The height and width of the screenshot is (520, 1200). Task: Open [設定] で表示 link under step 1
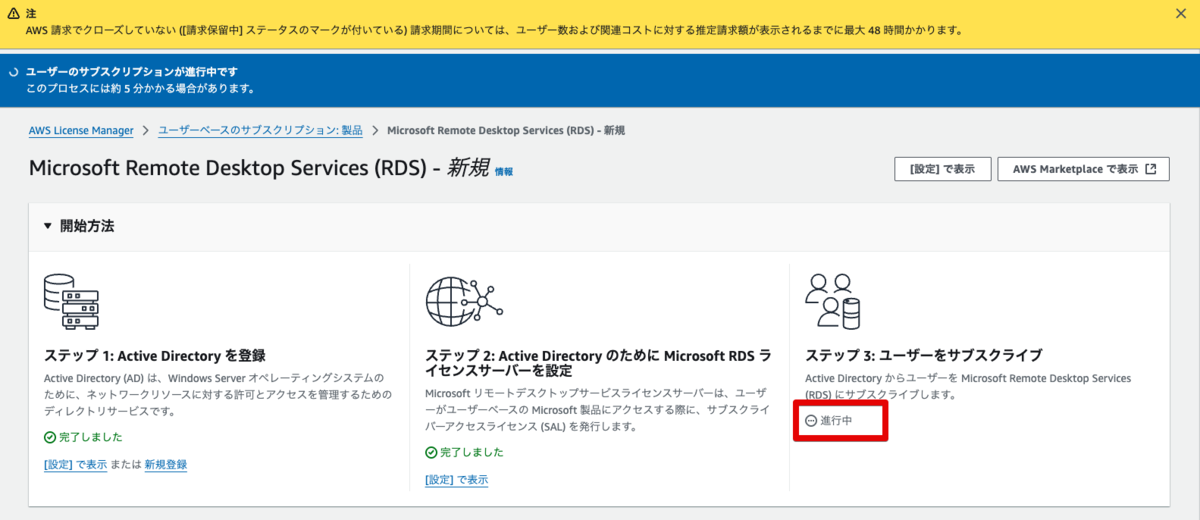76,465
